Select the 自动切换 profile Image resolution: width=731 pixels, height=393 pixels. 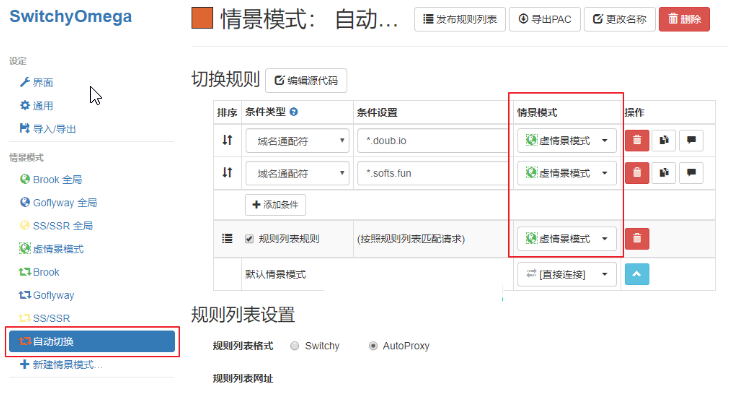click(x=92, y=341)
